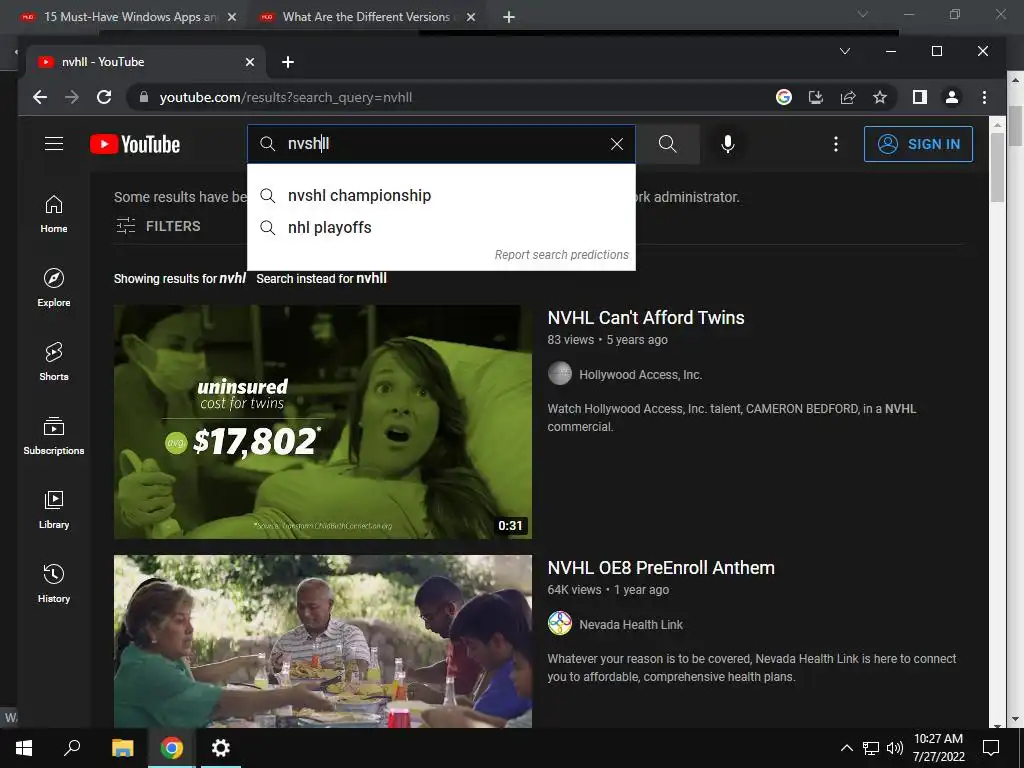Viewport: 1024px width, 768px height.
Task: Open Subscriptions in the sidebar
Action: point(54,436)
